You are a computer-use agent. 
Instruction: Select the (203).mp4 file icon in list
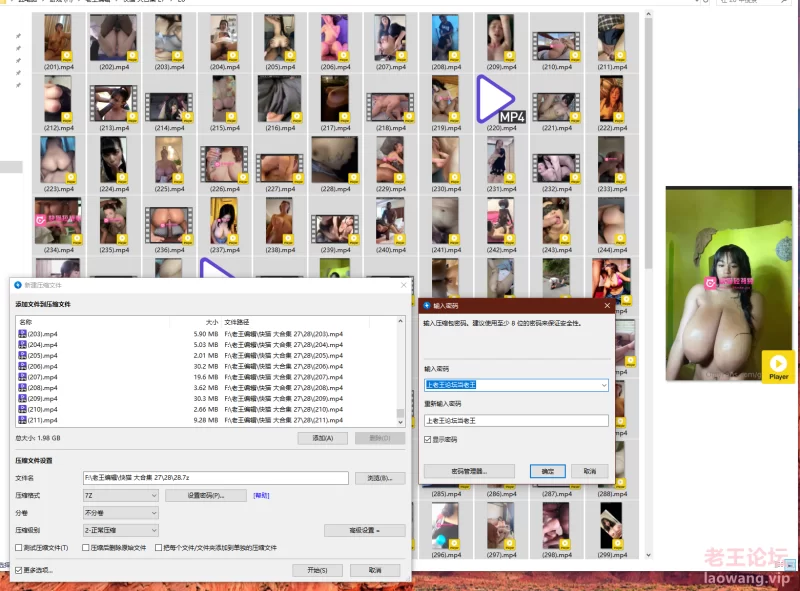tap(22, 334)
